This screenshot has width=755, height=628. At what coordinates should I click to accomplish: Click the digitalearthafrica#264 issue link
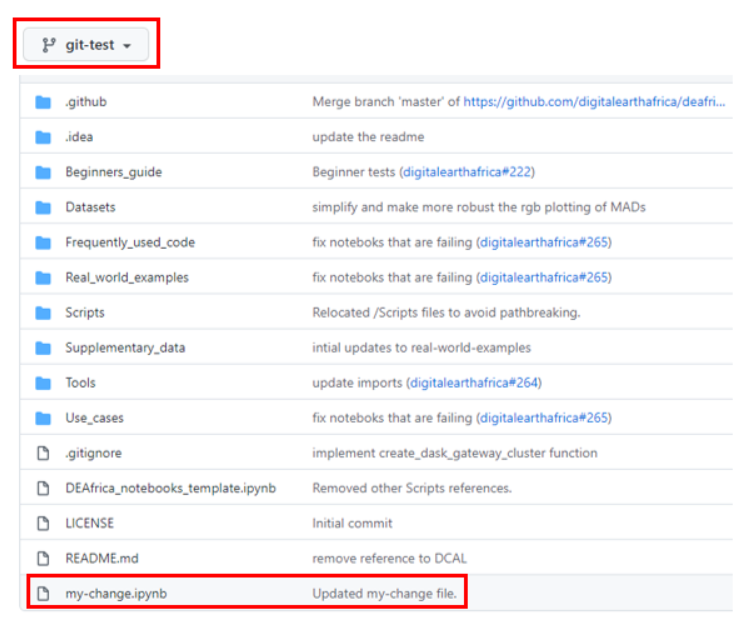(475, 383)
